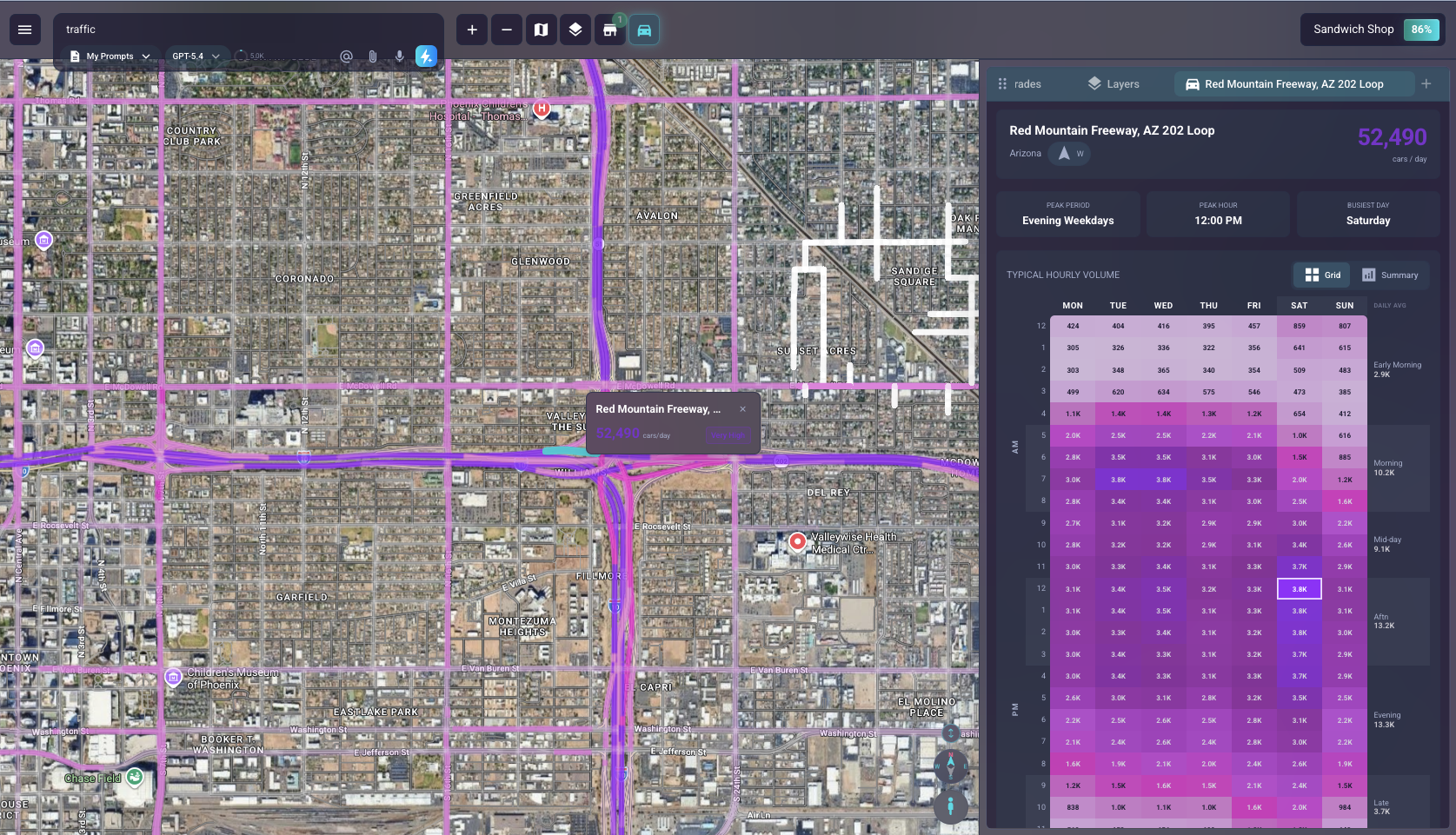Toggle map tilt vertical arrows control
Image resolution: width=1456 pixels, height=835 pixels.
(x=950, y=733)
